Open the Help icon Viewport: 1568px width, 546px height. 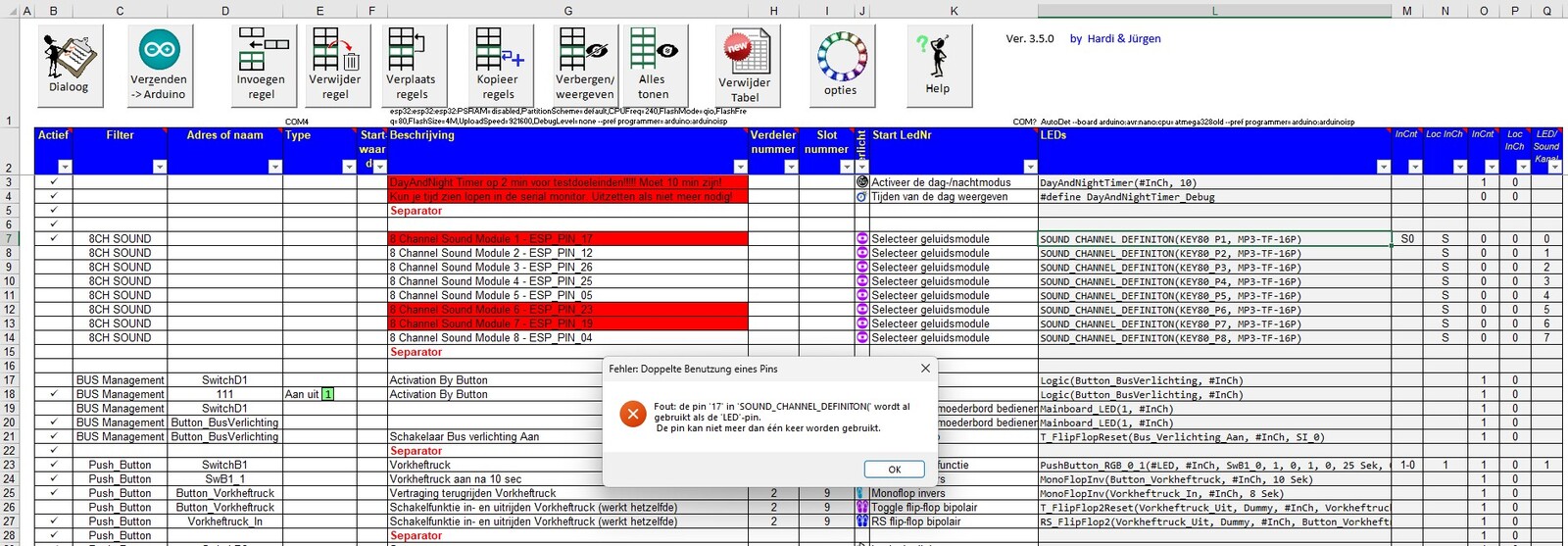pyautogui.click(x=937, y=61)
